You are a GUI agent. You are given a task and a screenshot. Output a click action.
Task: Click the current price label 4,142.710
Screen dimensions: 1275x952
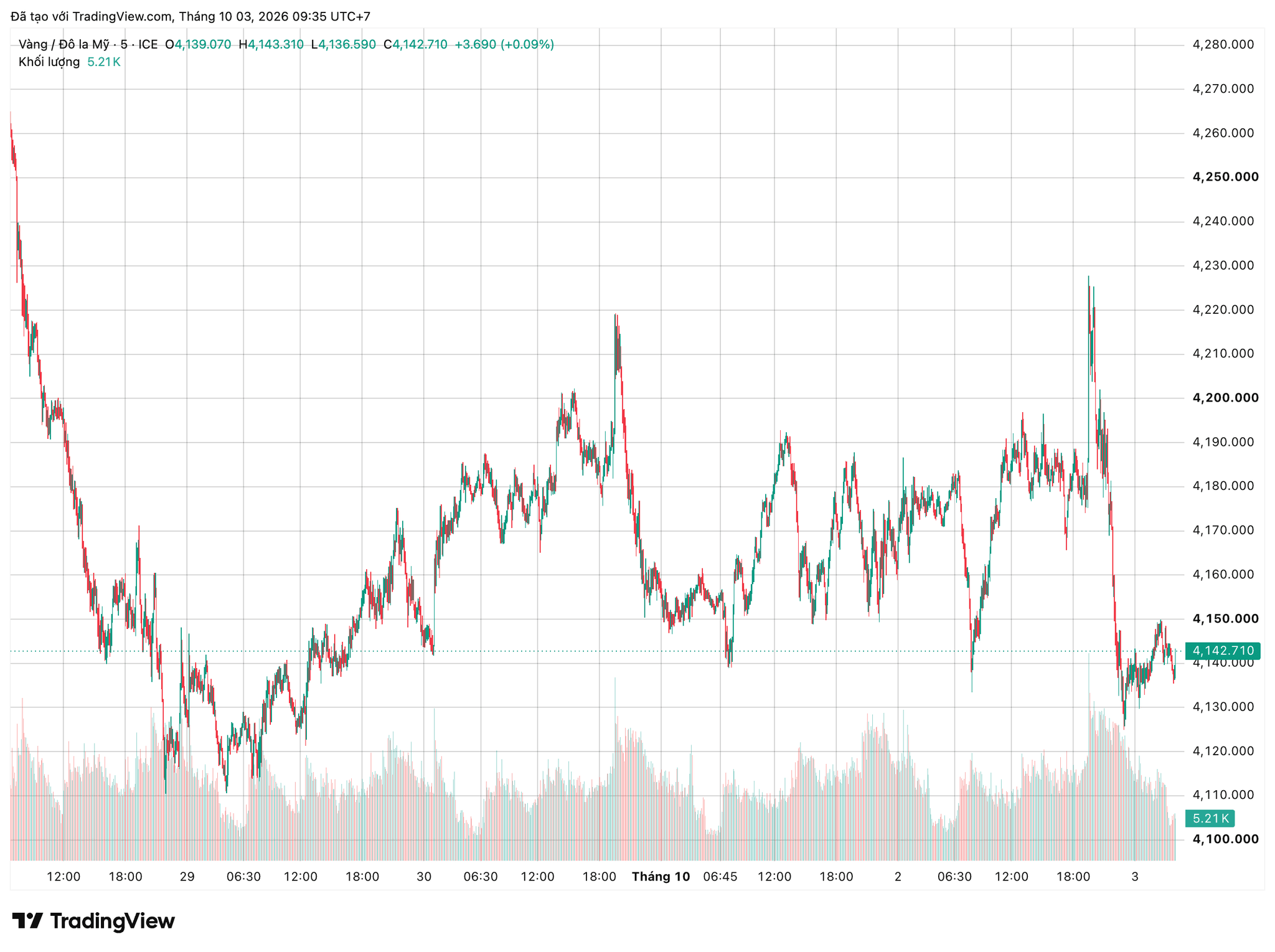click(x=1223, y=651)
